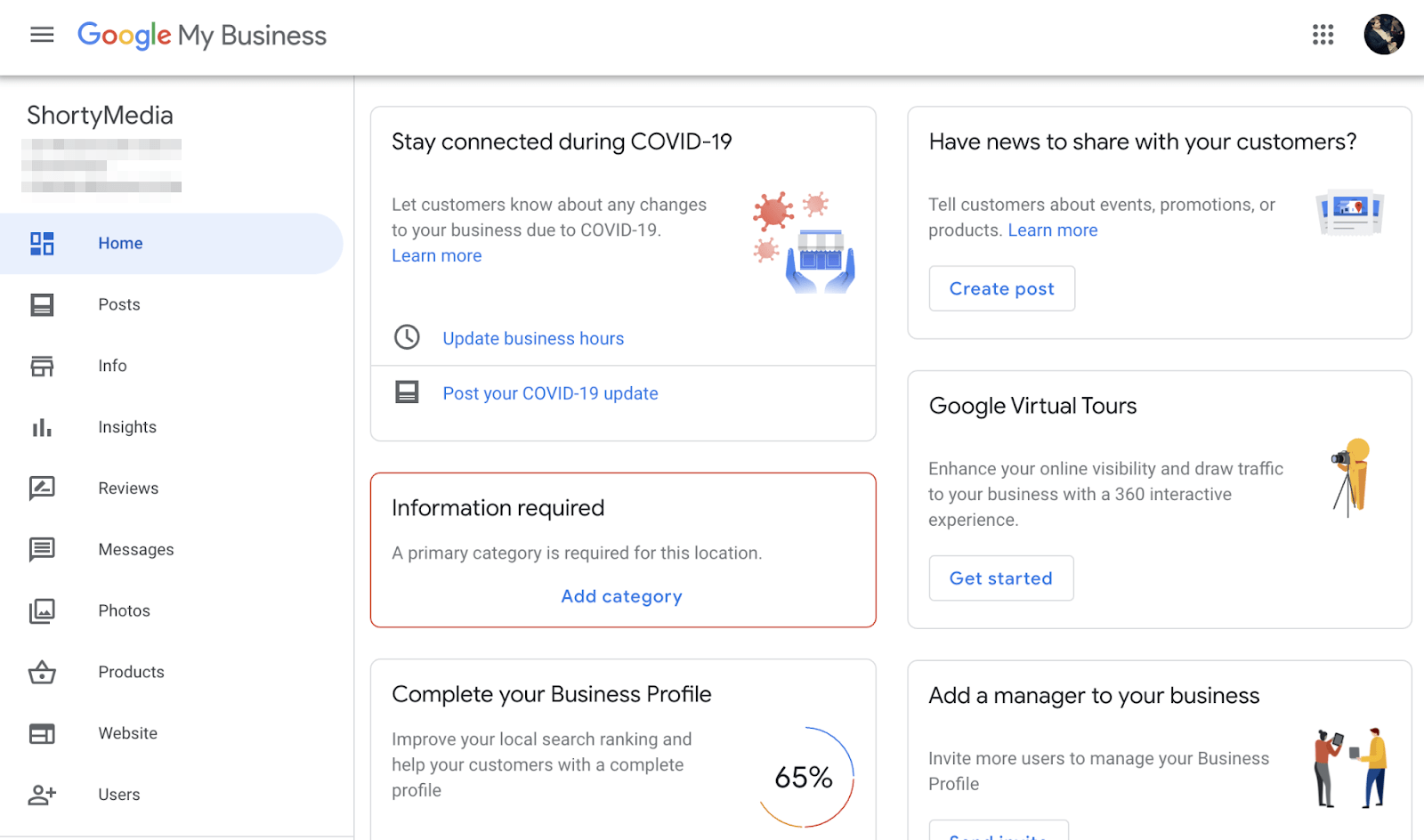Select the Photos icon in the sidebar

click(42, 610)
